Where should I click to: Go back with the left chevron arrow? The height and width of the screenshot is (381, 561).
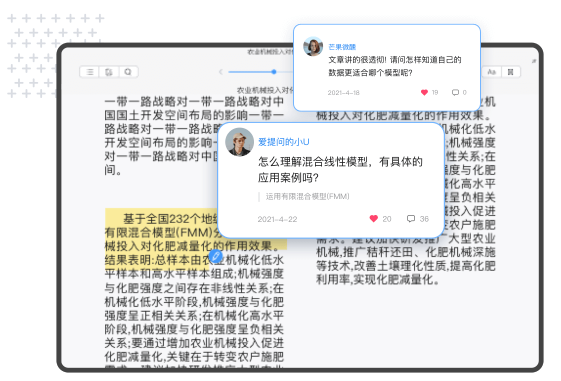pos(221,72)
